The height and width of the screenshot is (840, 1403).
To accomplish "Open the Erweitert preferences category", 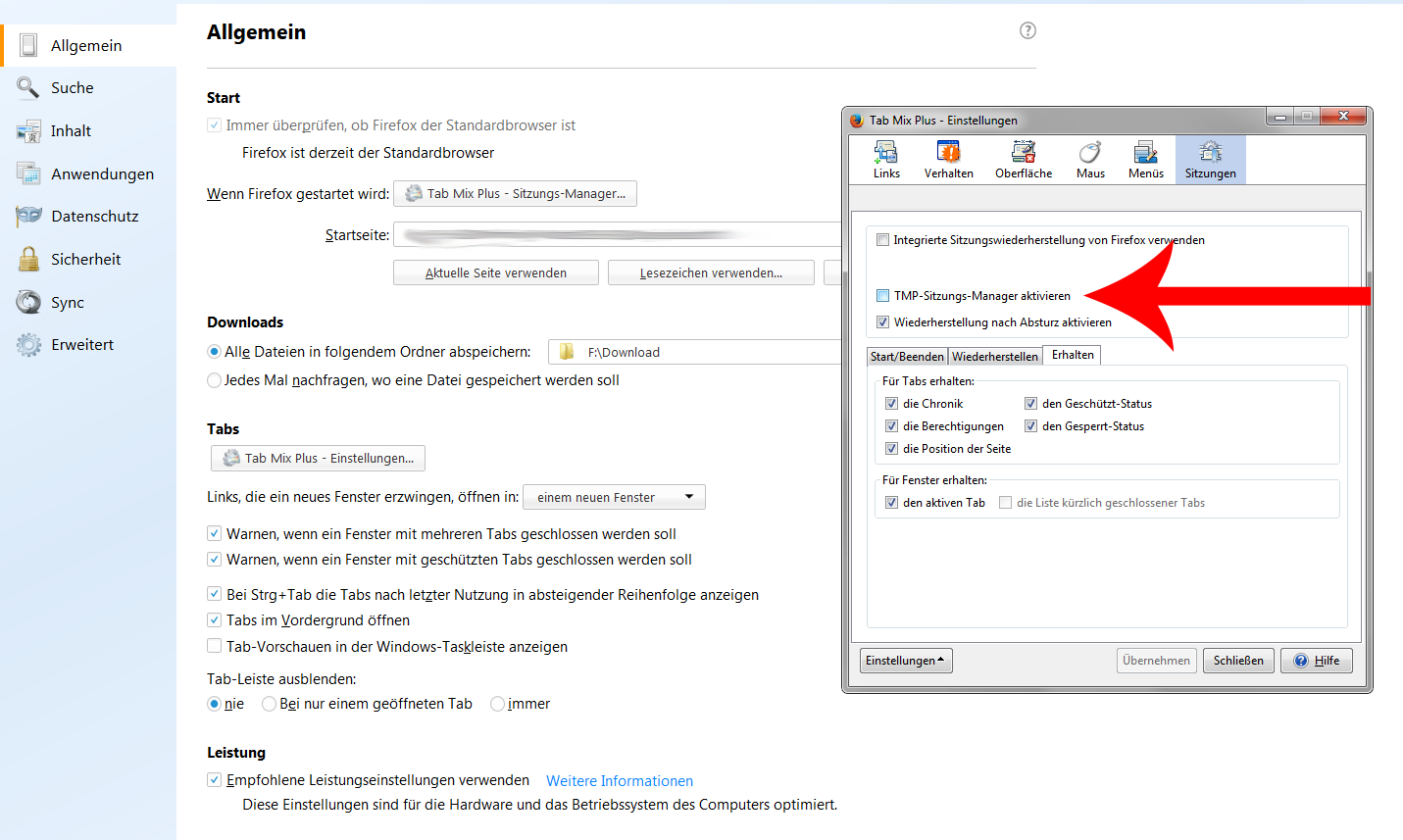I will 88,345.
